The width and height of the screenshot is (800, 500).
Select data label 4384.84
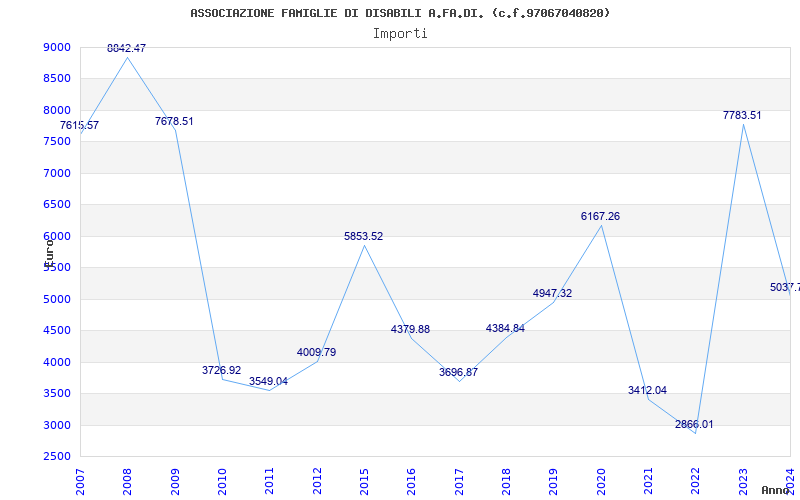pos(505,329)
